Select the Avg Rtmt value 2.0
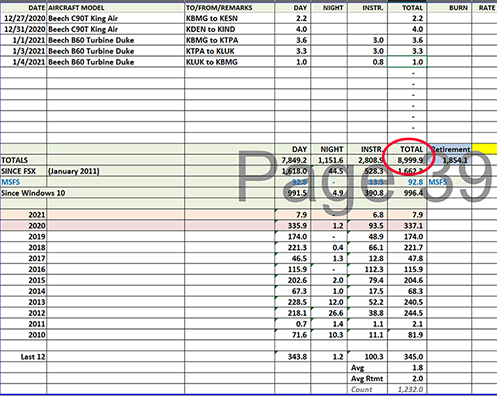This screenshot has width=497, height=396. (407, 378)
